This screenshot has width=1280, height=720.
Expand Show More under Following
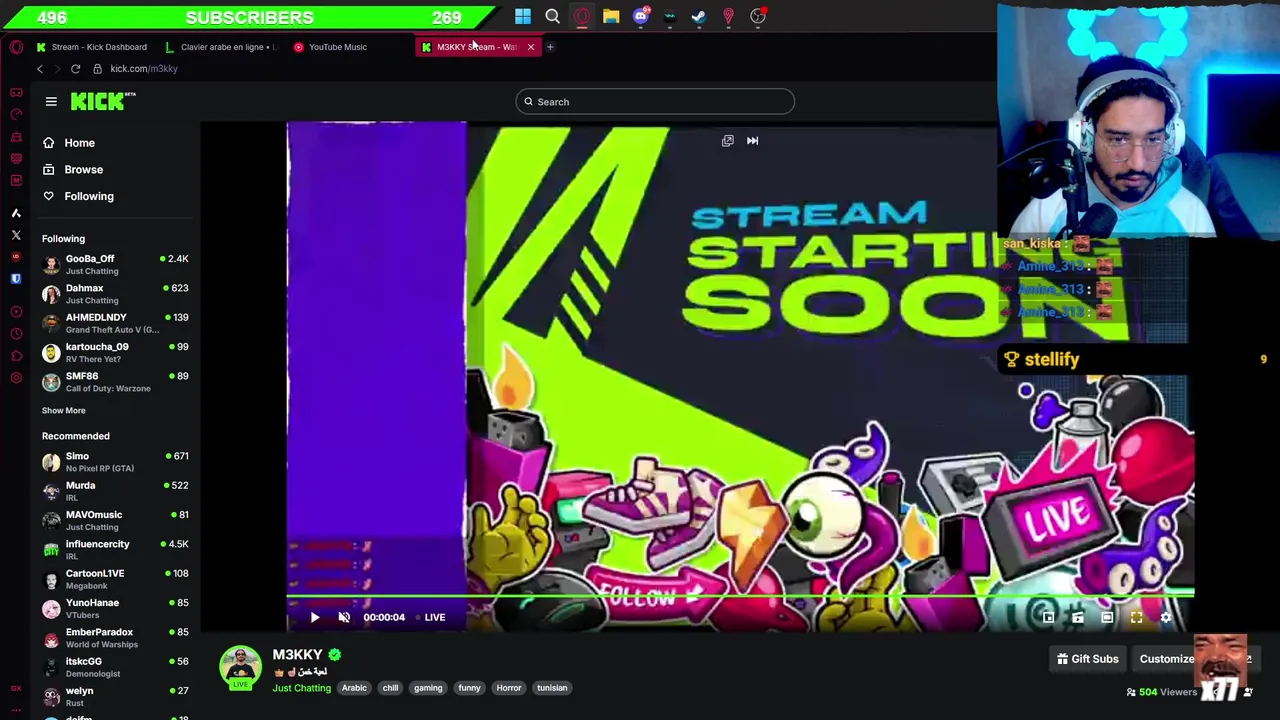pos(63,410)
